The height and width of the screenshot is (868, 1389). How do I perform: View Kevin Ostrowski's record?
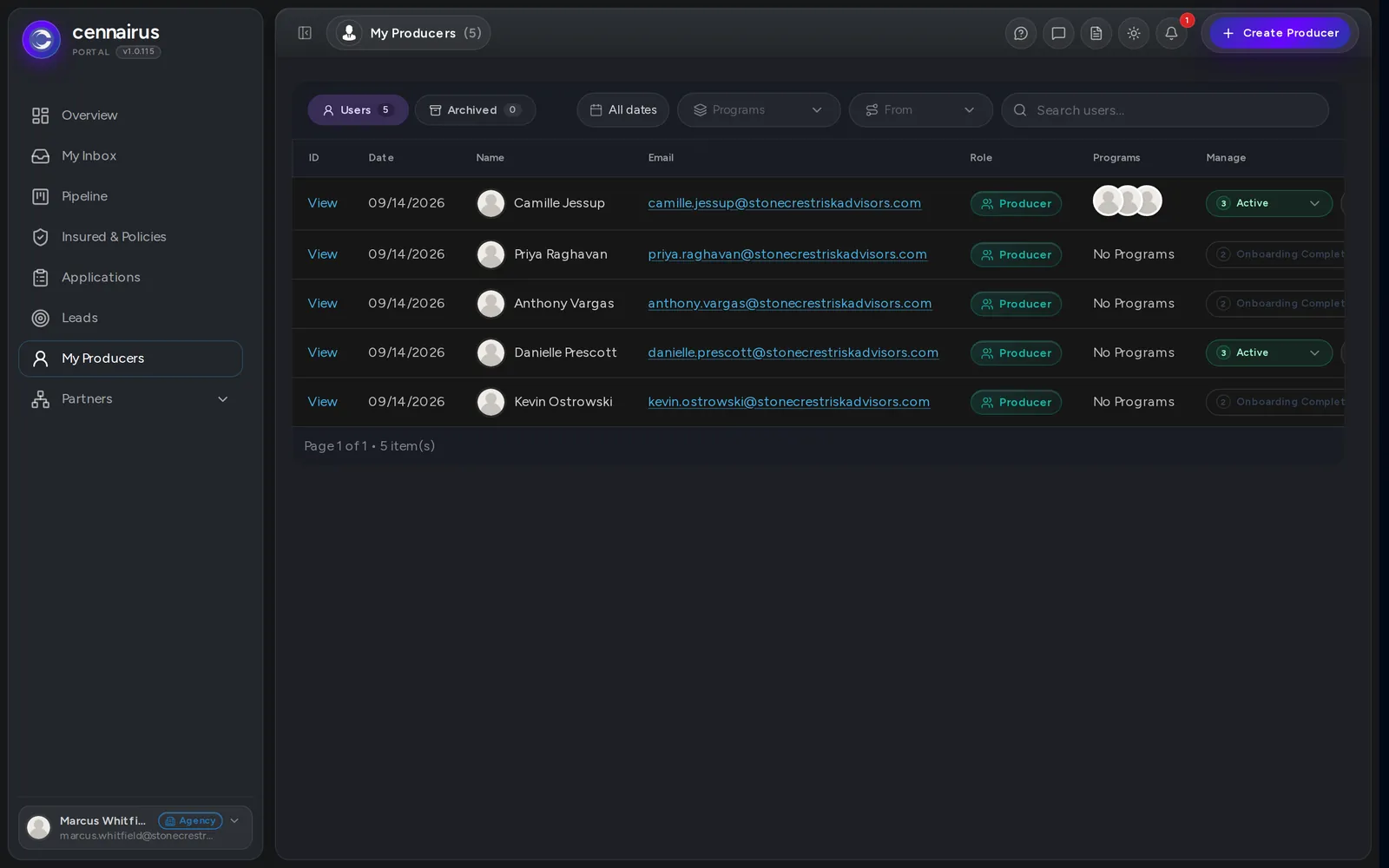[x=322, y=402]
